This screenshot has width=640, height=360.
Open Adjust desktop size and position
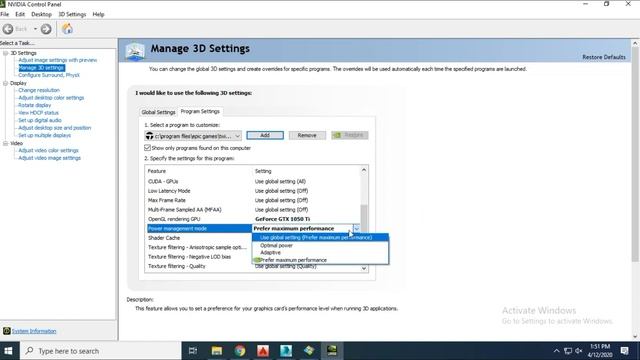[55, 128]
